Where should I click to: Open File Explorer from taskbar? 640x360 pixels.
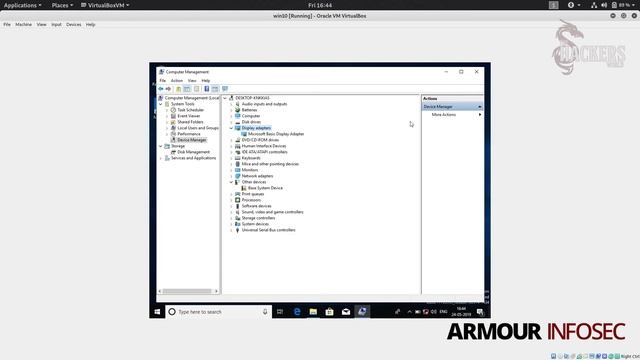coord(313,312)
